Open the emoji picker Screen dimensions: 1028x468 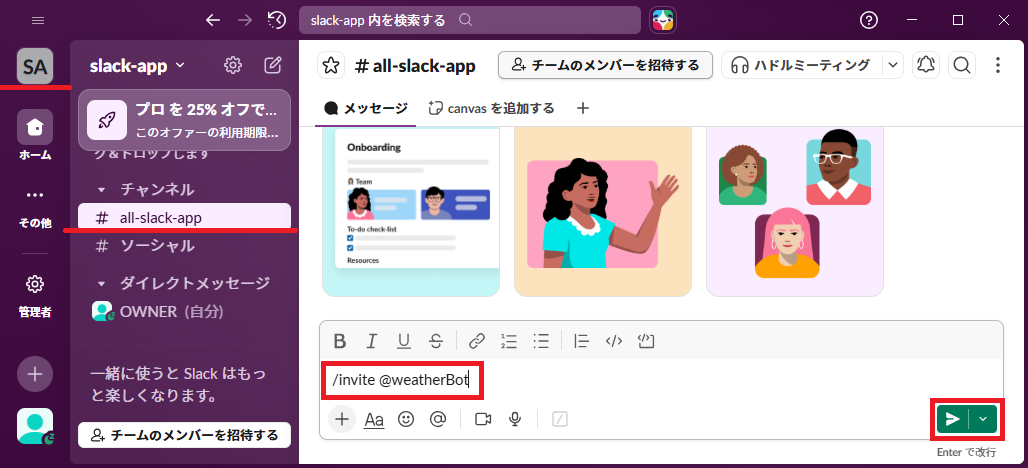pyautogui.click(x=406, y=419)
